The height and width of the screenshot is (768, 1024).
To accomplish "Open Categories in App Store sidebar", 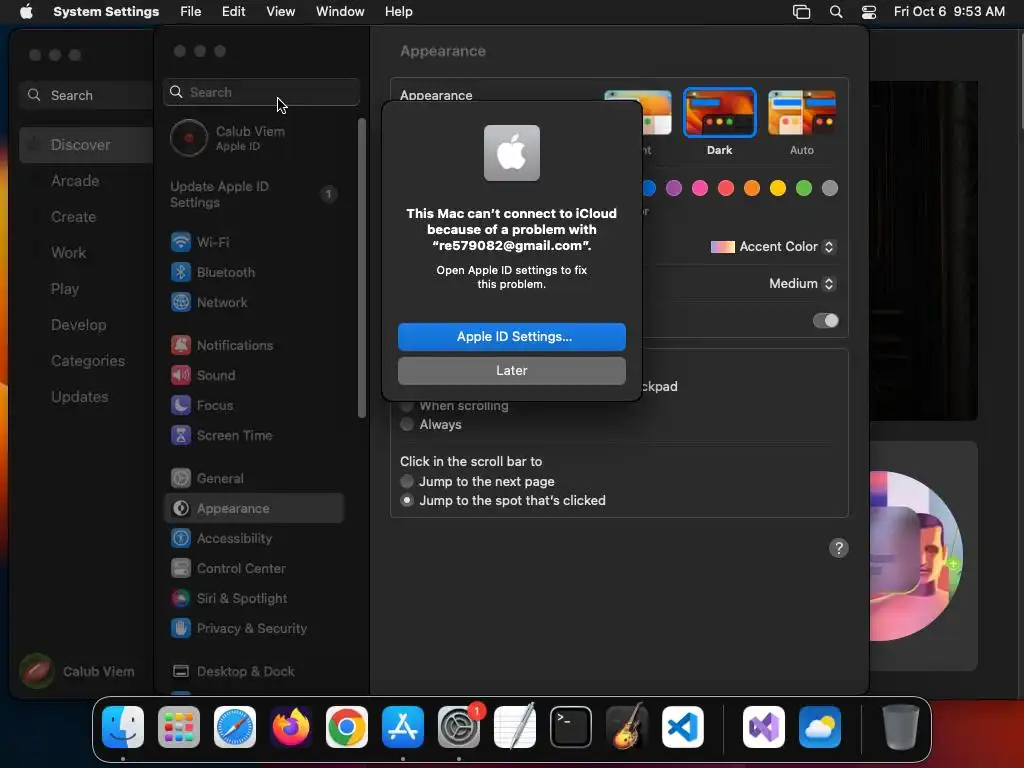I will point(88,361).
